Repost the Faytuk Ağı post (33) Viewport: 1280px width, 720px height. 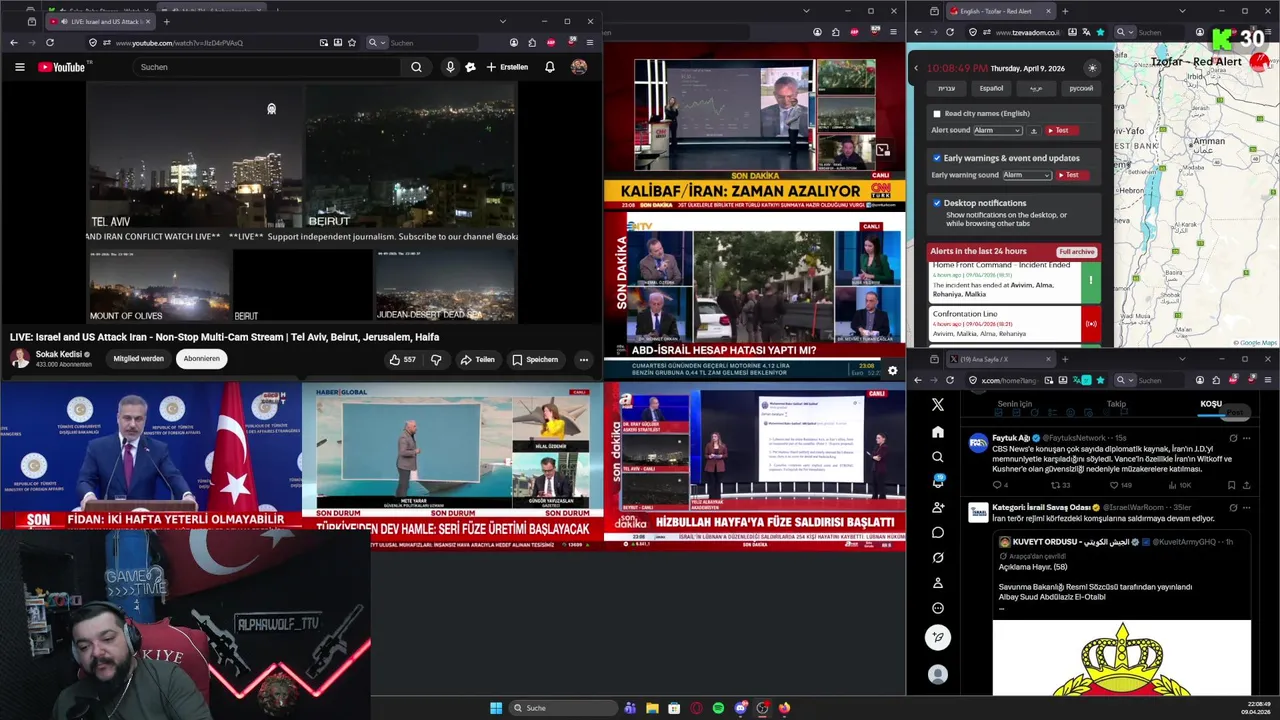pos(1060,485)
